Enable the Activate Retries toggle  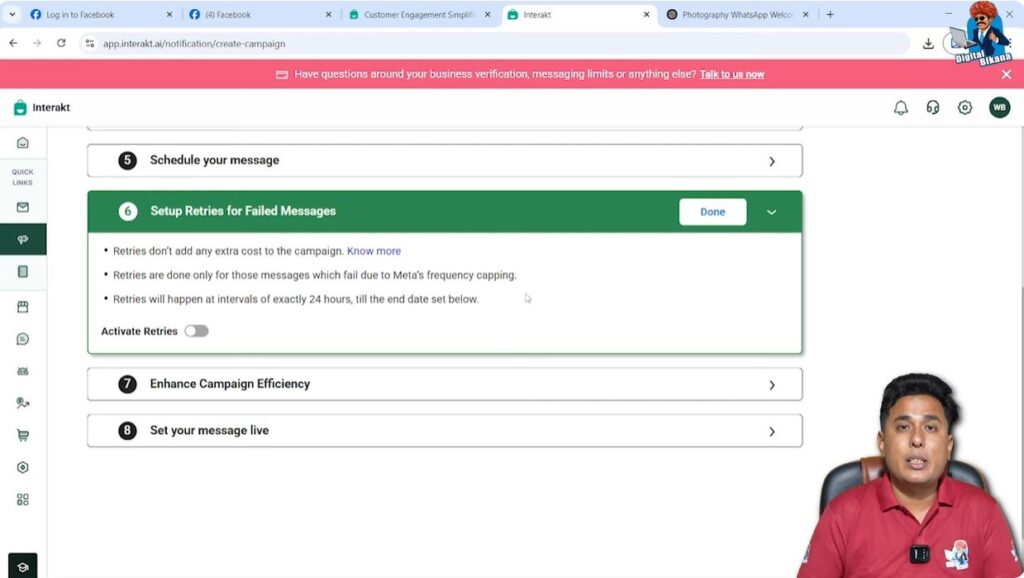[x=196, y=330]
